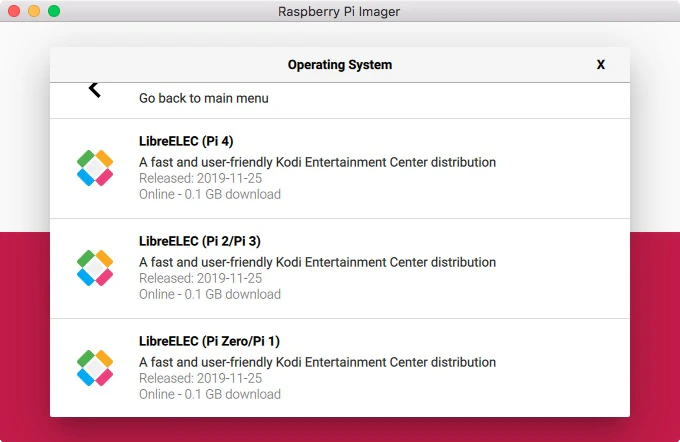The image size is (680, 442).
Task: Click Released: 2019-11-25 under LibreELEC (Pi Zero/Pi 1)
Action: pos(200,378)
